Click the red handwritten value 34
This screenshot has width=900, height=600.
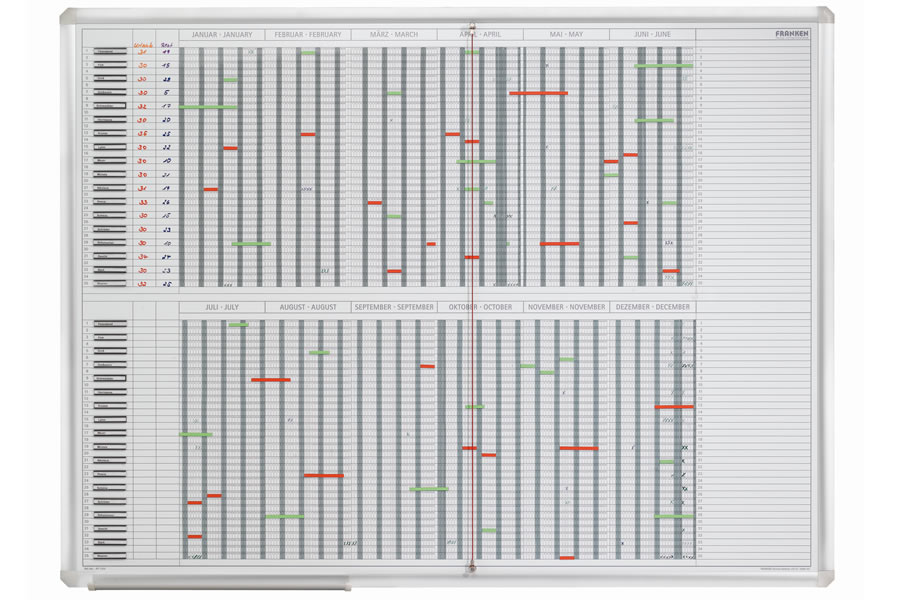(142, 257)
